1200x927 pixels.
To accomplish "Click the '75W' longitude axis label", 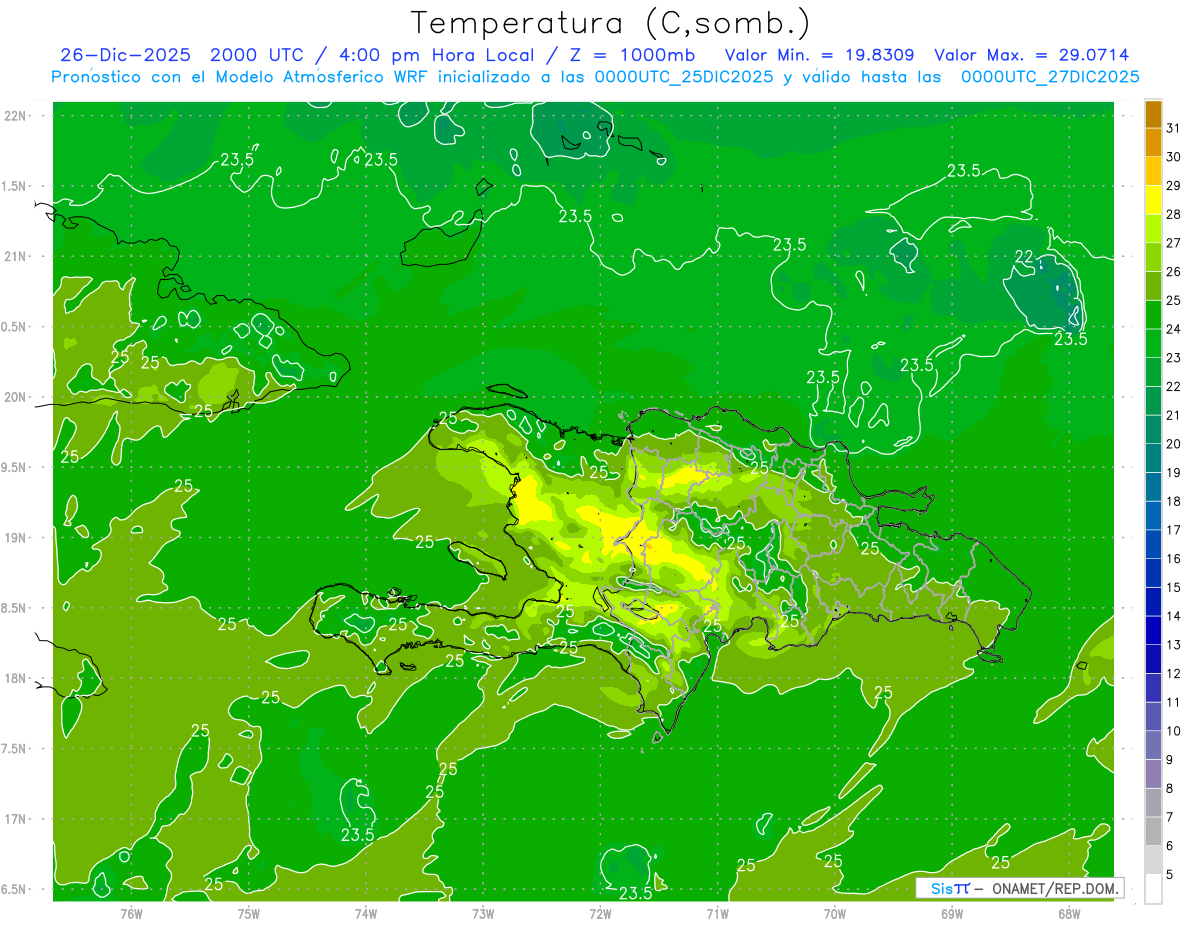I will 248,914.
